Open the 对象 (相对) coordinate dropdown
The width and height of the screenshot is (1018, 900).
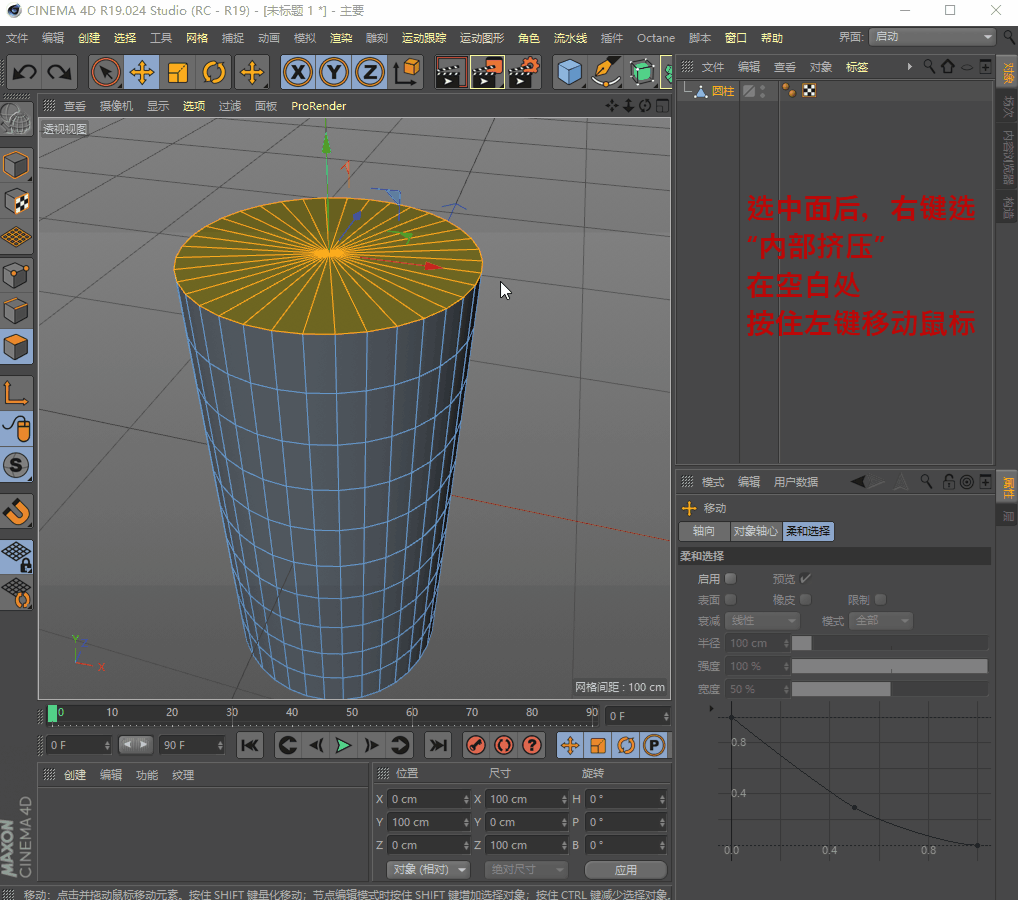pyautogui.click(x=428, y=869)
